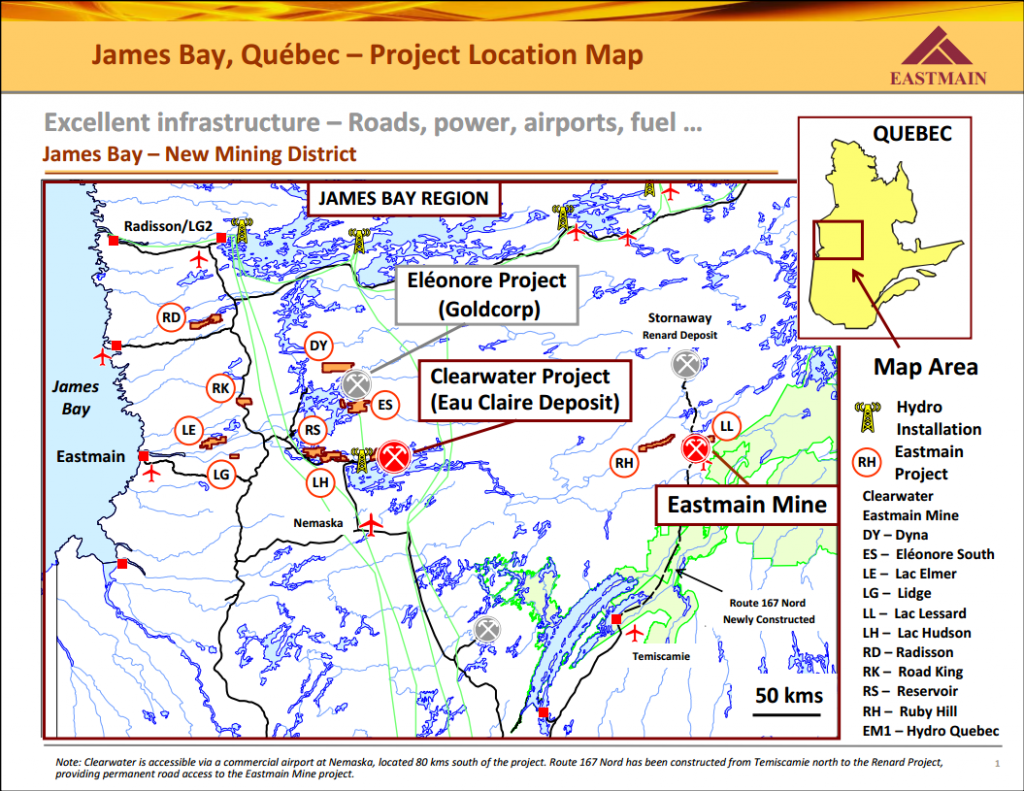Click the DY Dyna project marker on map
The width and height of the screenshot is (1024, 791).
click(319, 347)
